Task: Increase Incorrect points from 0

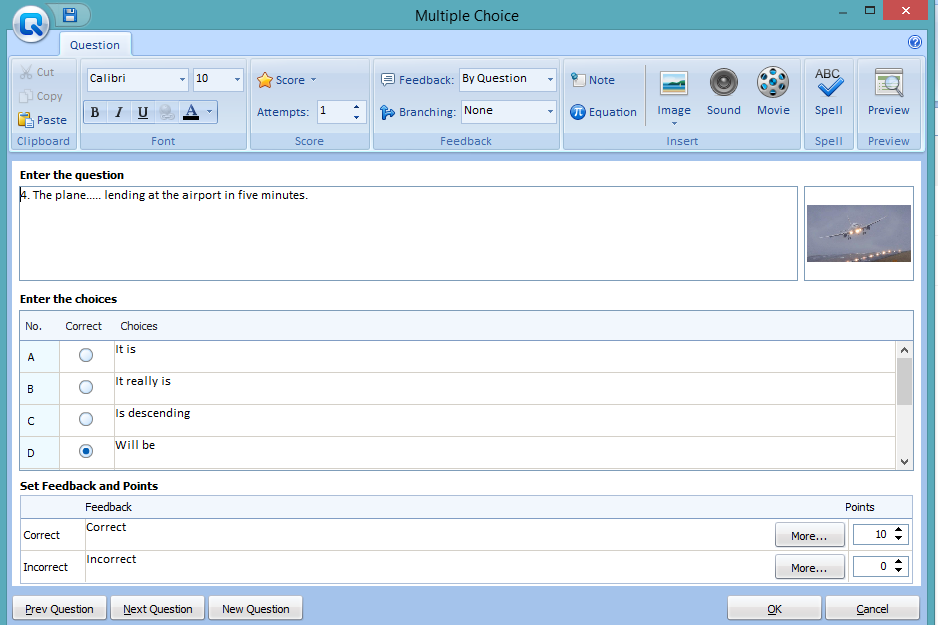Action: coord(899,562)
